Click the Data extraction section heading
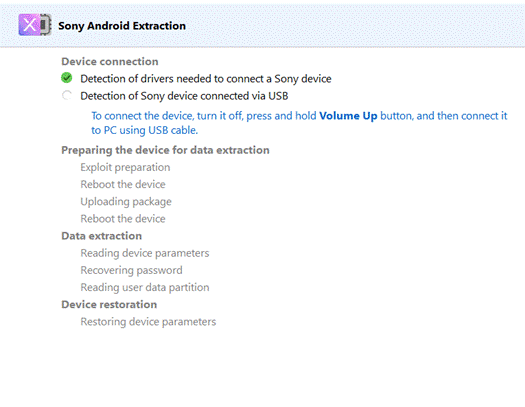This screenshot has height=407, width=525. (101, 236)
